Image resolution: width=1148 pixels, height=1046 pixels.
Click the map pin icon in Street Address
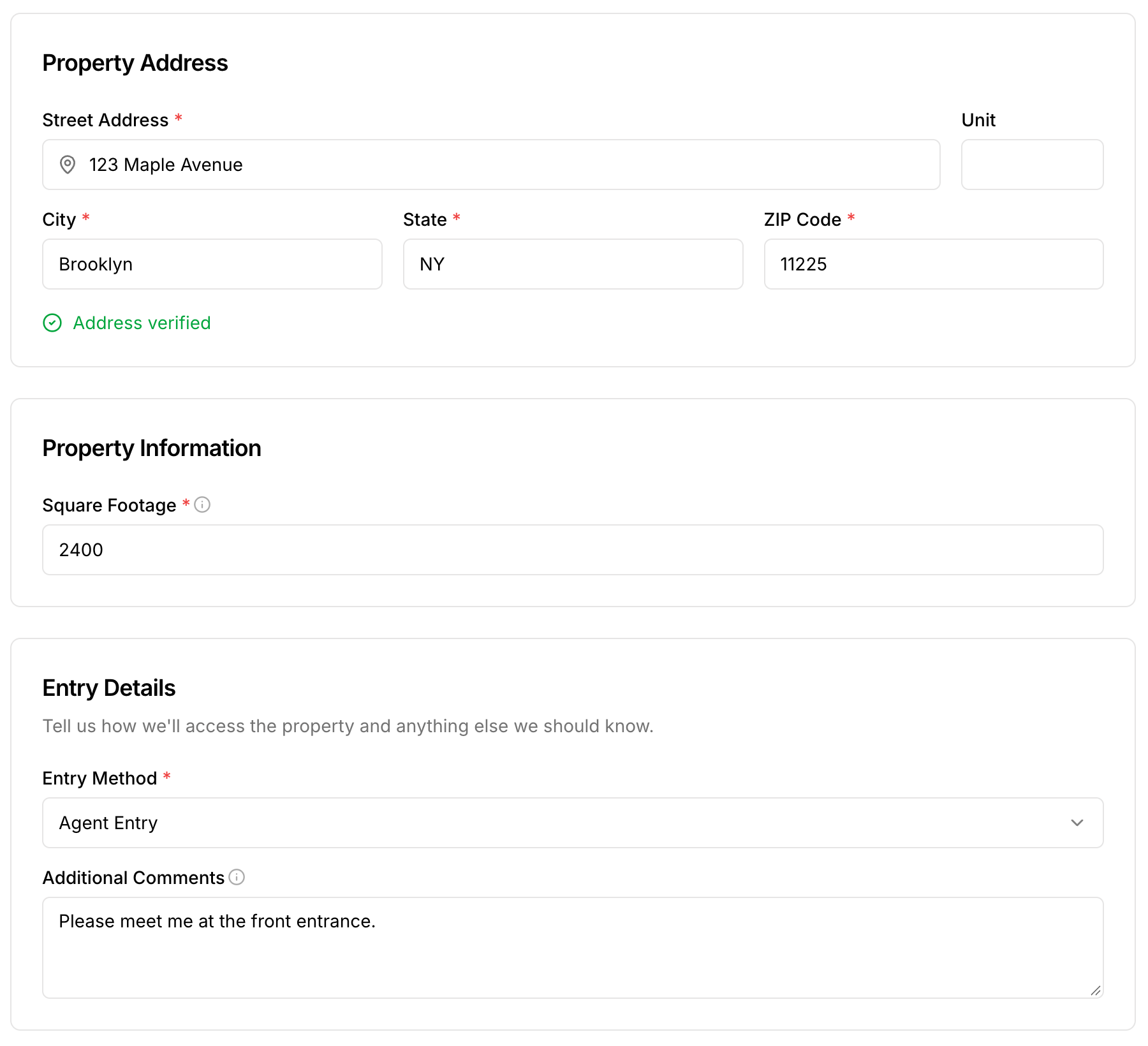68,165
